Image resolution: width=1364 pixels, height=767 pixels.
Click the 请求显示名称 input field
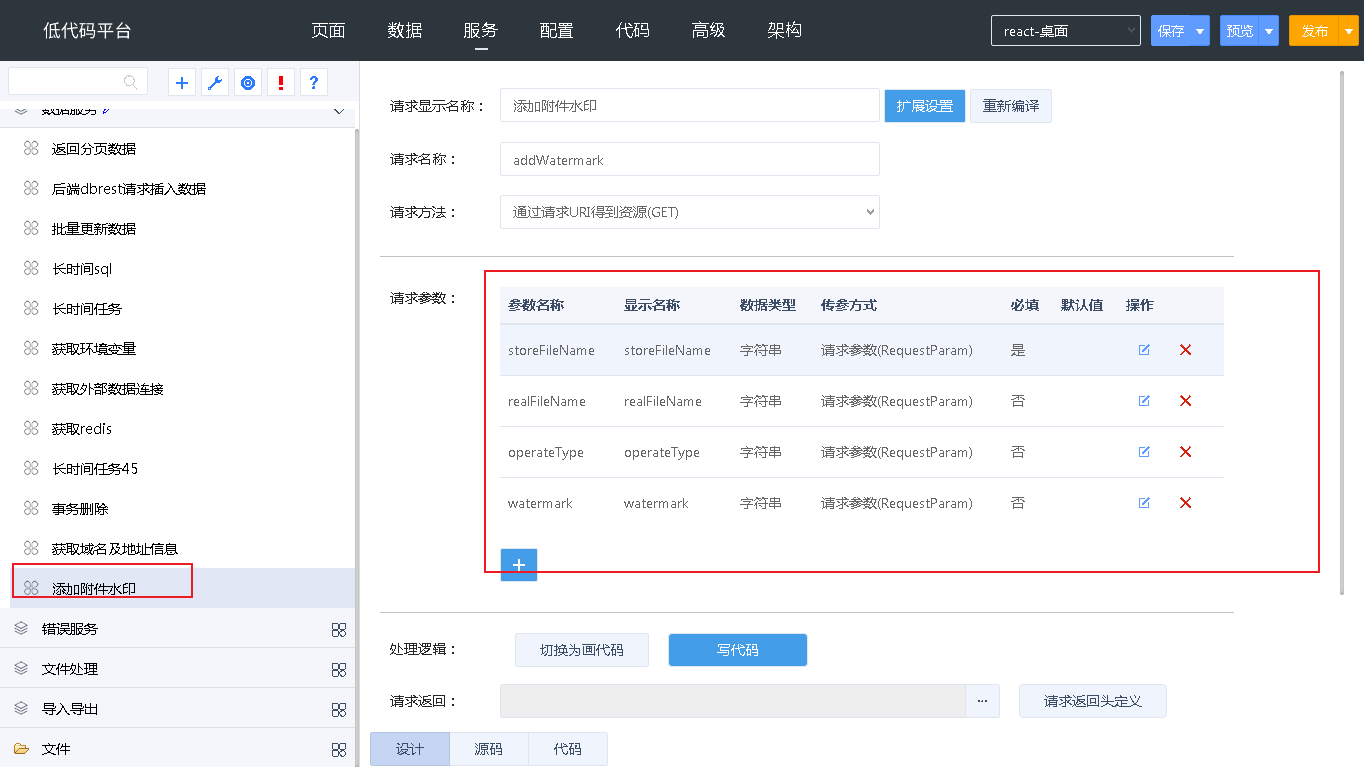690,105
